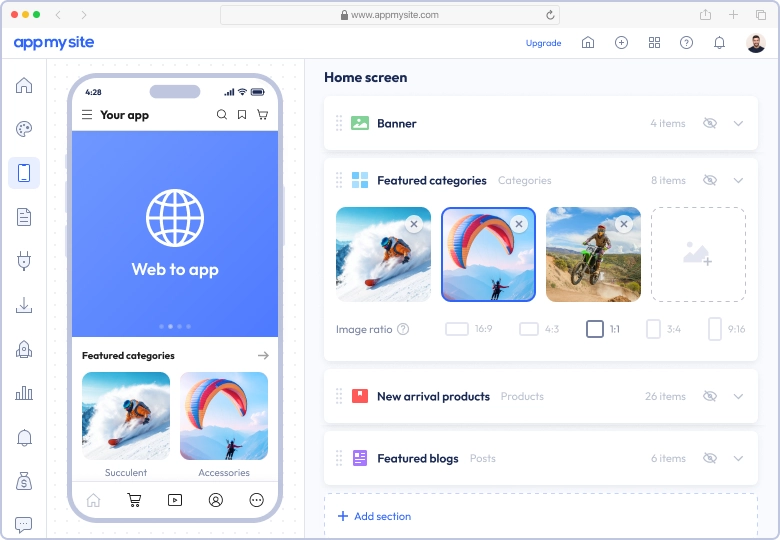
Task: Expand the New arrival products chevron
Action: [738, 396]
